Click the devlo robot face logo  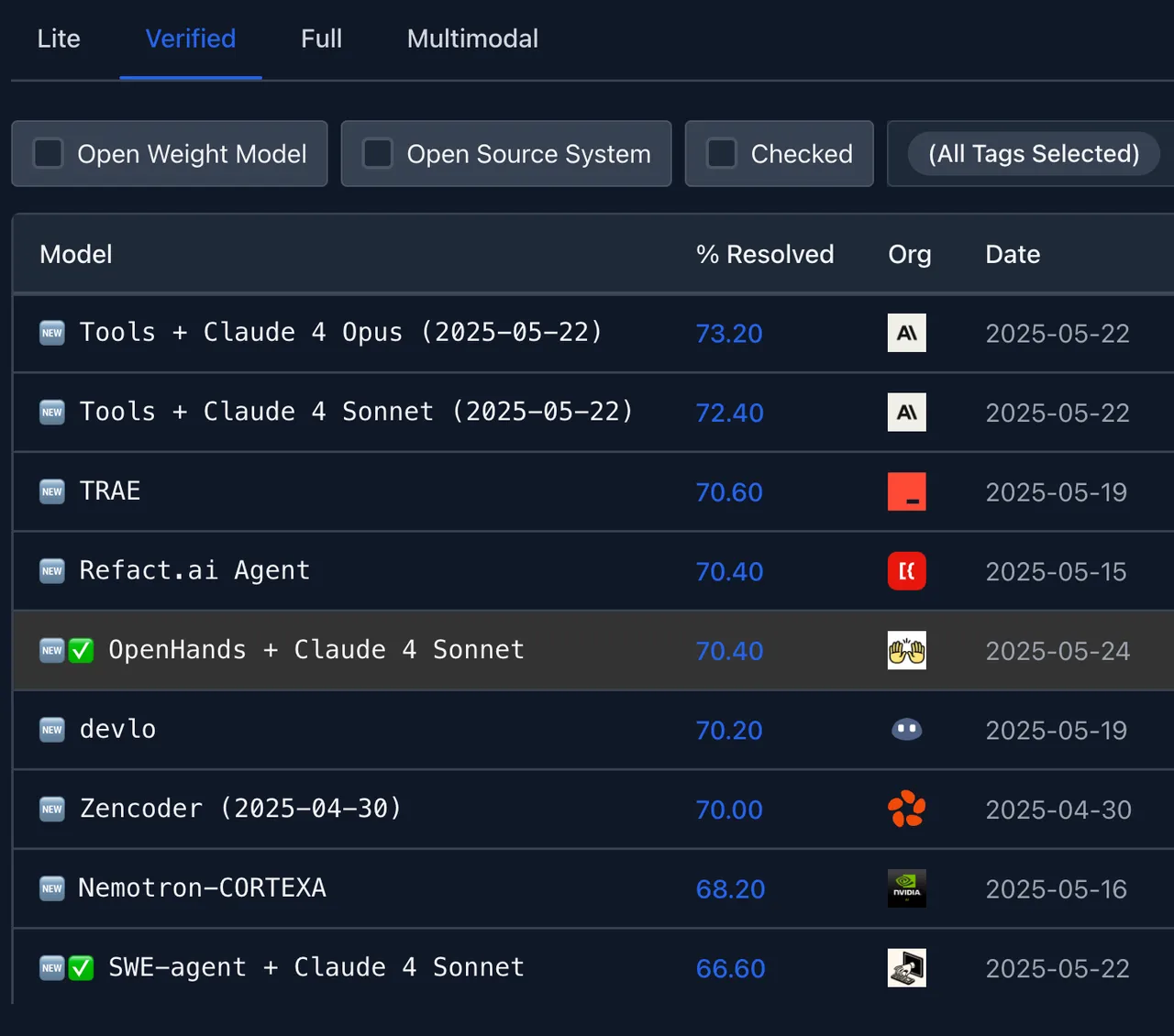[x=906, y=730]
